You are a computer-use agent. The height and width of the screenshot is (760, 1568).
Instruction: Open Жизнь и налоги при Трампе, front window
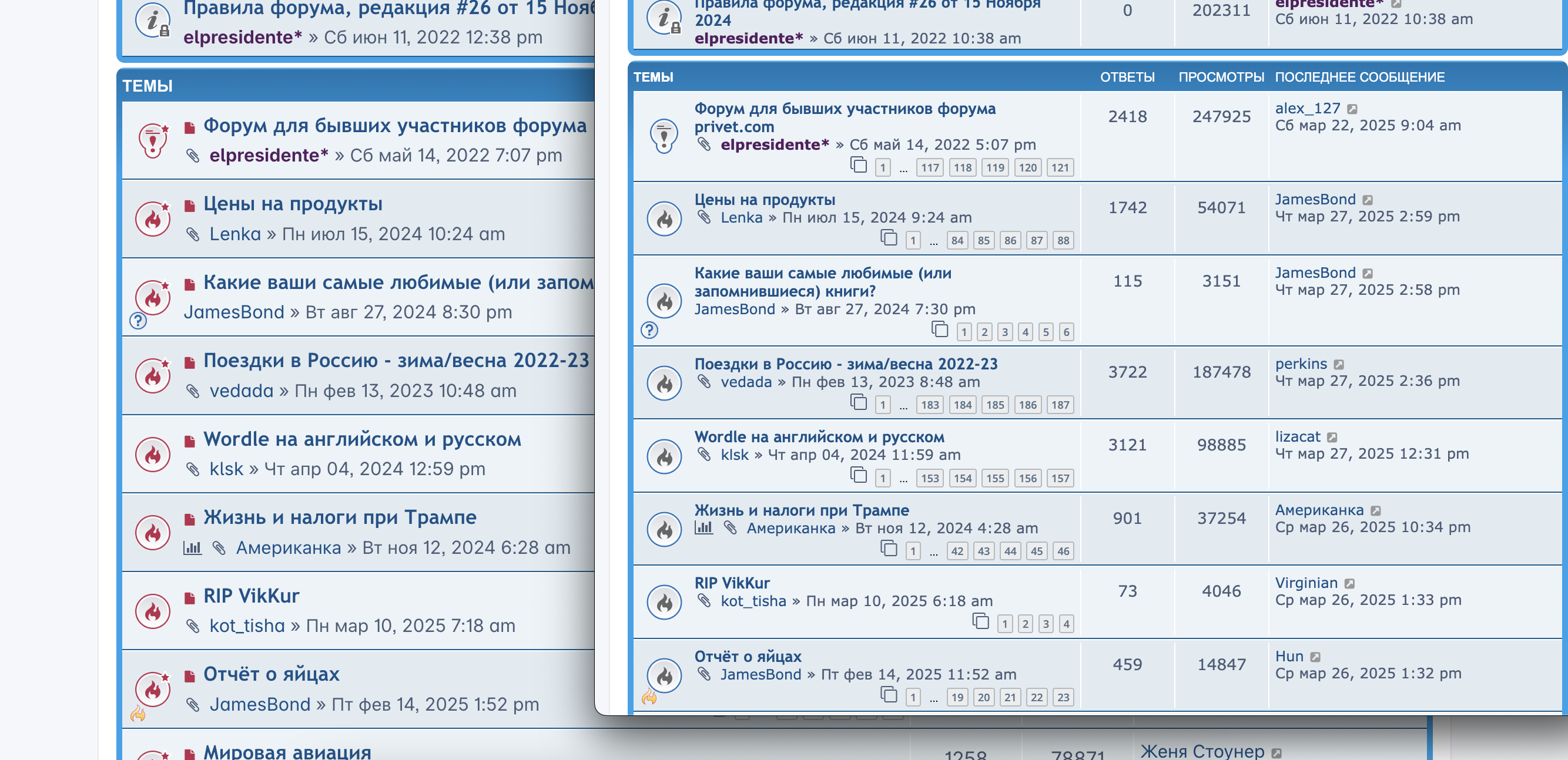(x=802, y=510)
